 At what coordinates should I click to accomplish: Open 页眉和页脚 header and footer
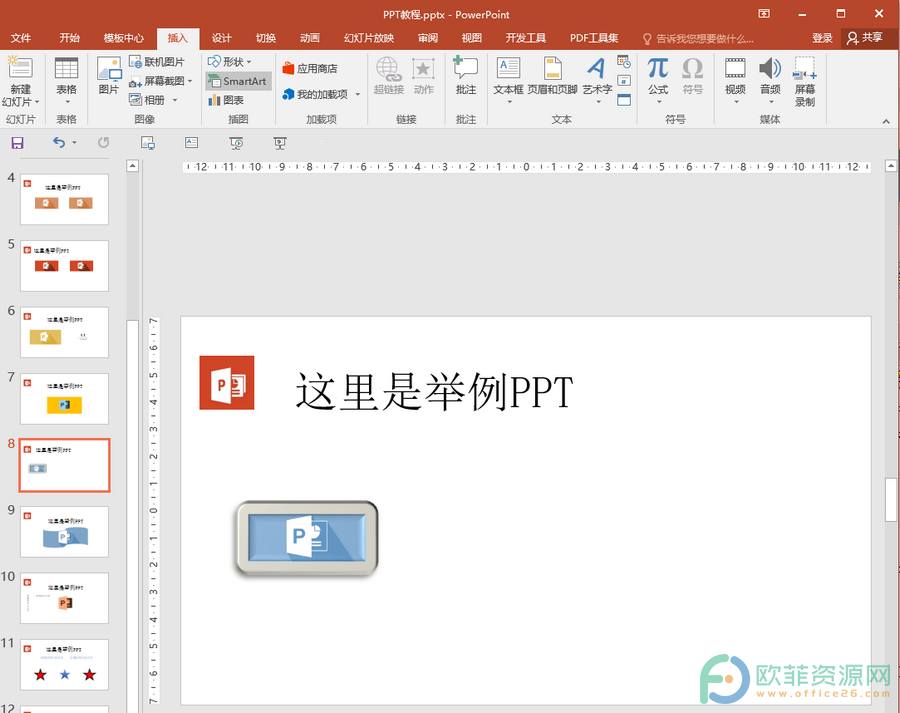[552, 75]
